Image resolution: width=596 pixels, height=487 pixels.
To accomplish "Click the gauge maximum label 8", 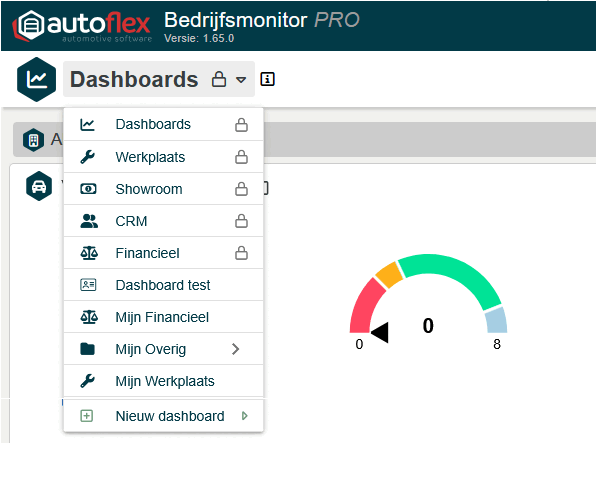I will click(497, 344).
